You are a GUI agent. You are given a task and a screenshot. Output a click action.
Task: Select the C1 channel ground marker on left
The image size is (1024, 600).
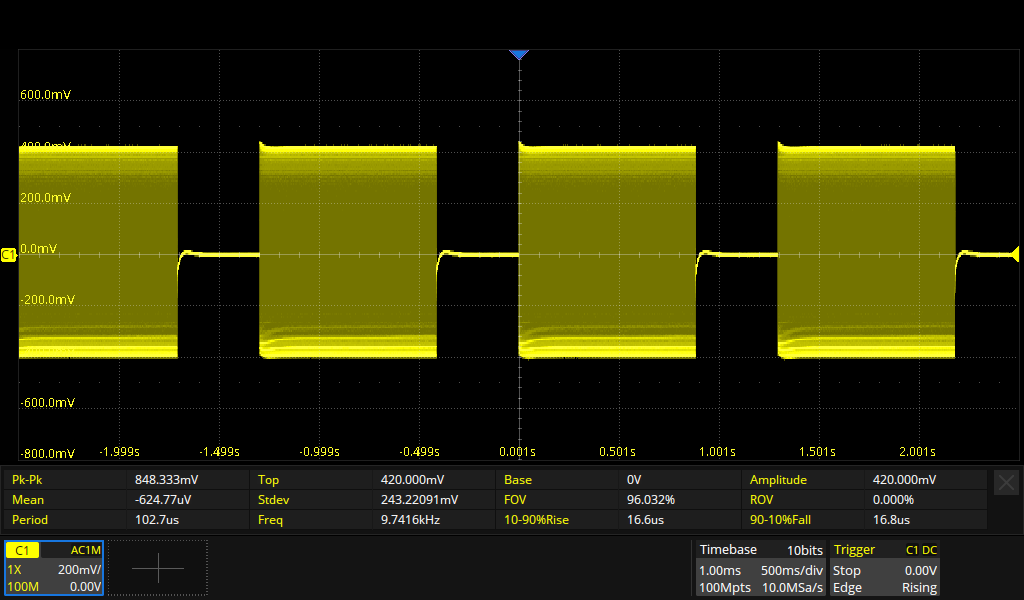(9, 256)
